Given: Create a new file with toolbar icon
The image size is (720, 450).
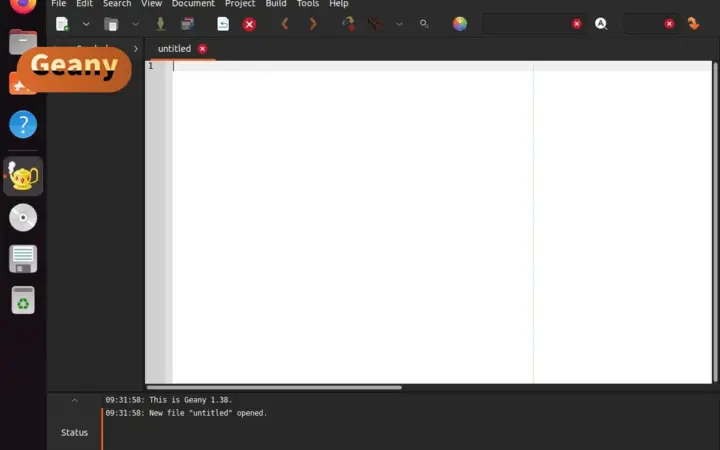Looking at the screenshot, I should pos(62,24).
